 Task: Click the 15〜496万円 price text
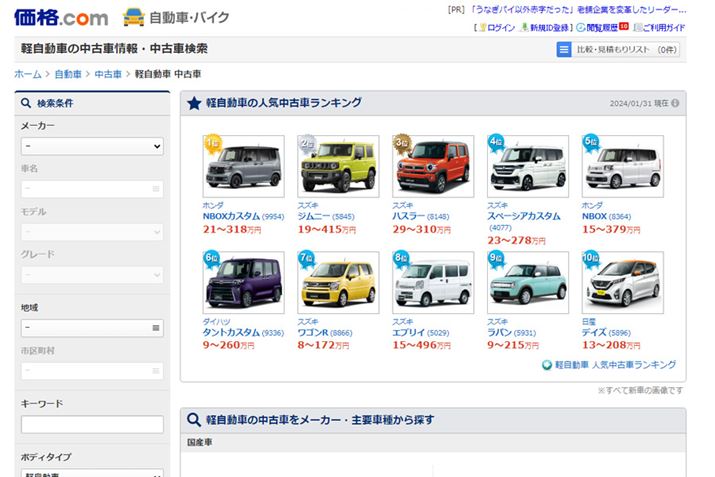pyautogui.click(x=422, y=345)
